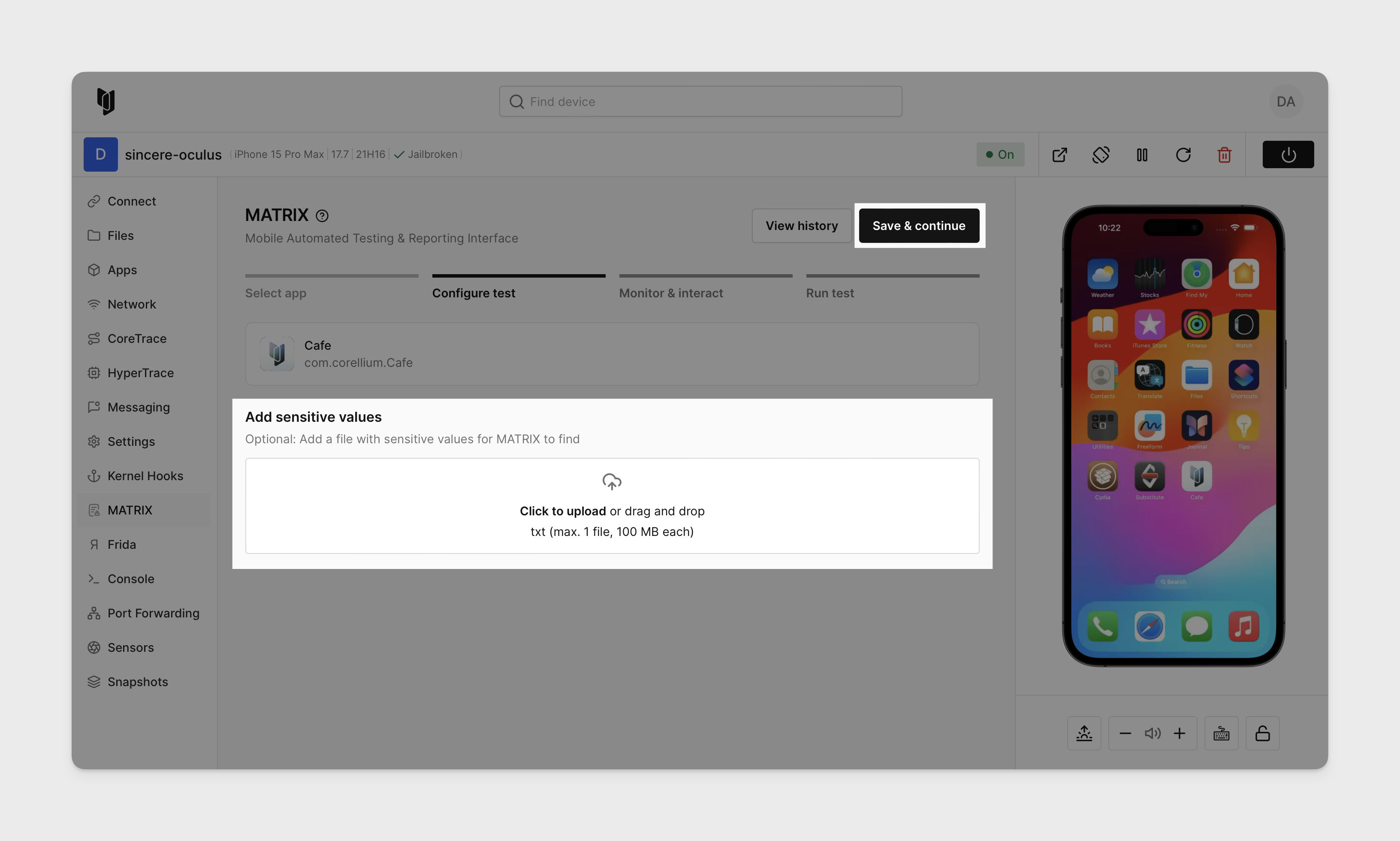The width and height of the screenshot is (1400, 841).
Task: Open Port Forwarding settings
Action: 153,612
